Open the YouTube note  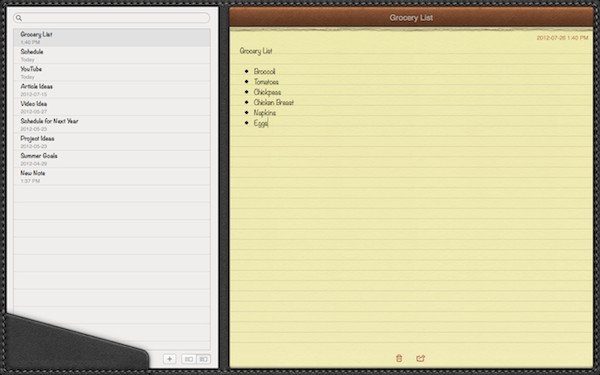coord(112,72)
